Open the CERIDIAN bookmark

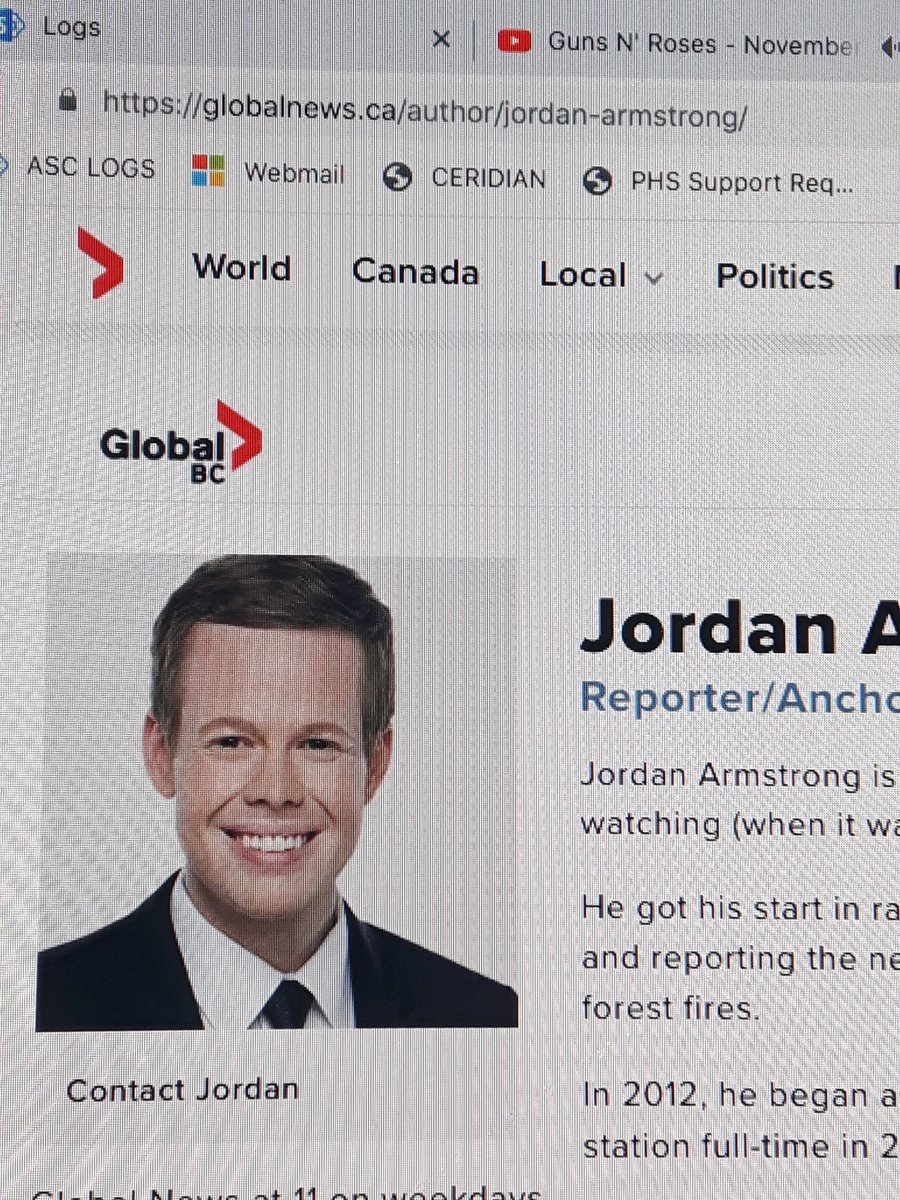click(x=489, y=179)
